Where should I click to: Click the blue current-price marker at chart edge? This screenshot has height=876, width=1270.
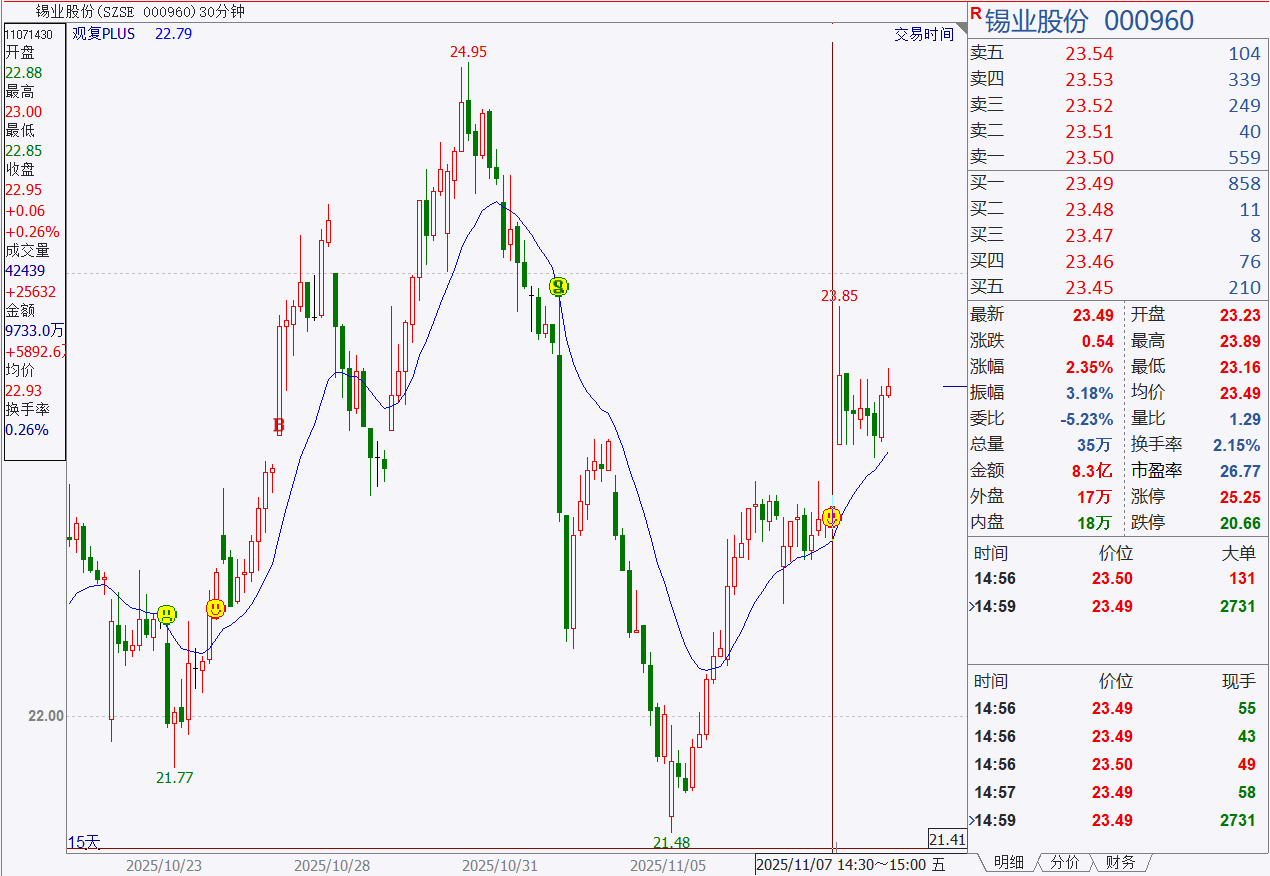point(955,386)
